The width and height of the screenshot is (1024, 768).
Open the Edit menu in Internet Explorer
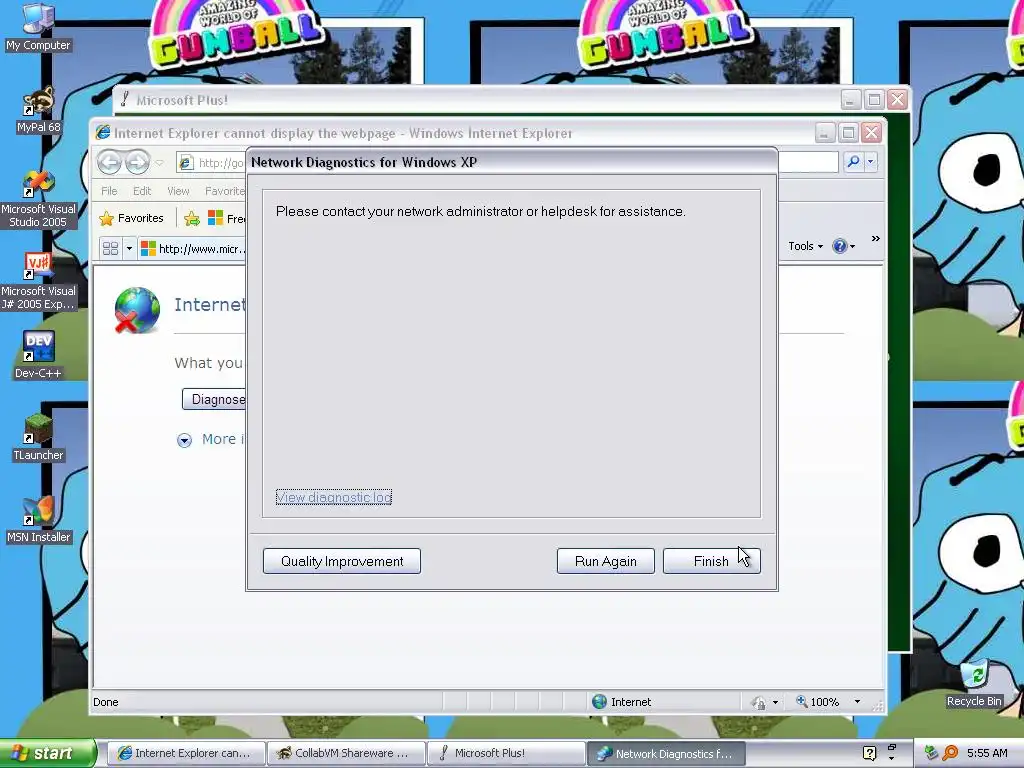click(x=142, y=191)
